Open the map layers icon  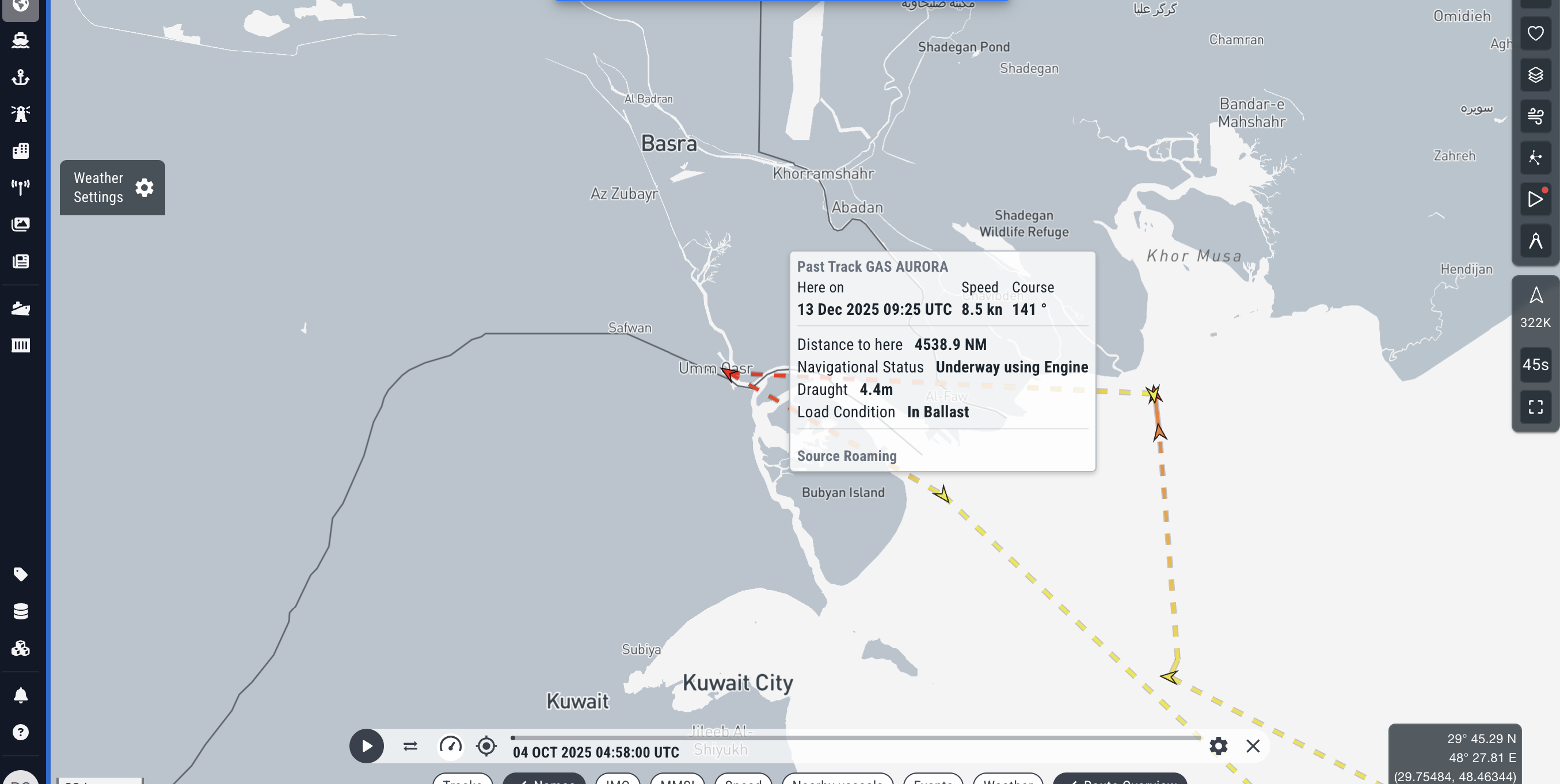tap(1535, 75)
